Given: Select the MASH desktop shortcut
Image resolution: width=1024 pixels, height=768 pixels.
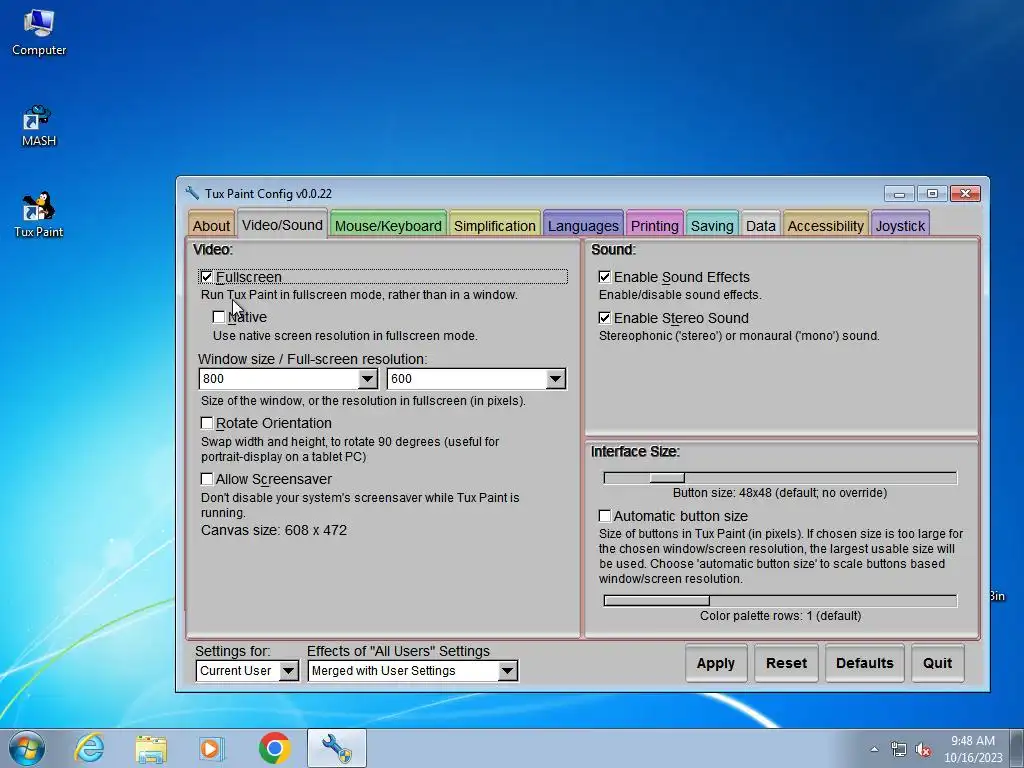Looking at the screenshot, I should [39, 126].
